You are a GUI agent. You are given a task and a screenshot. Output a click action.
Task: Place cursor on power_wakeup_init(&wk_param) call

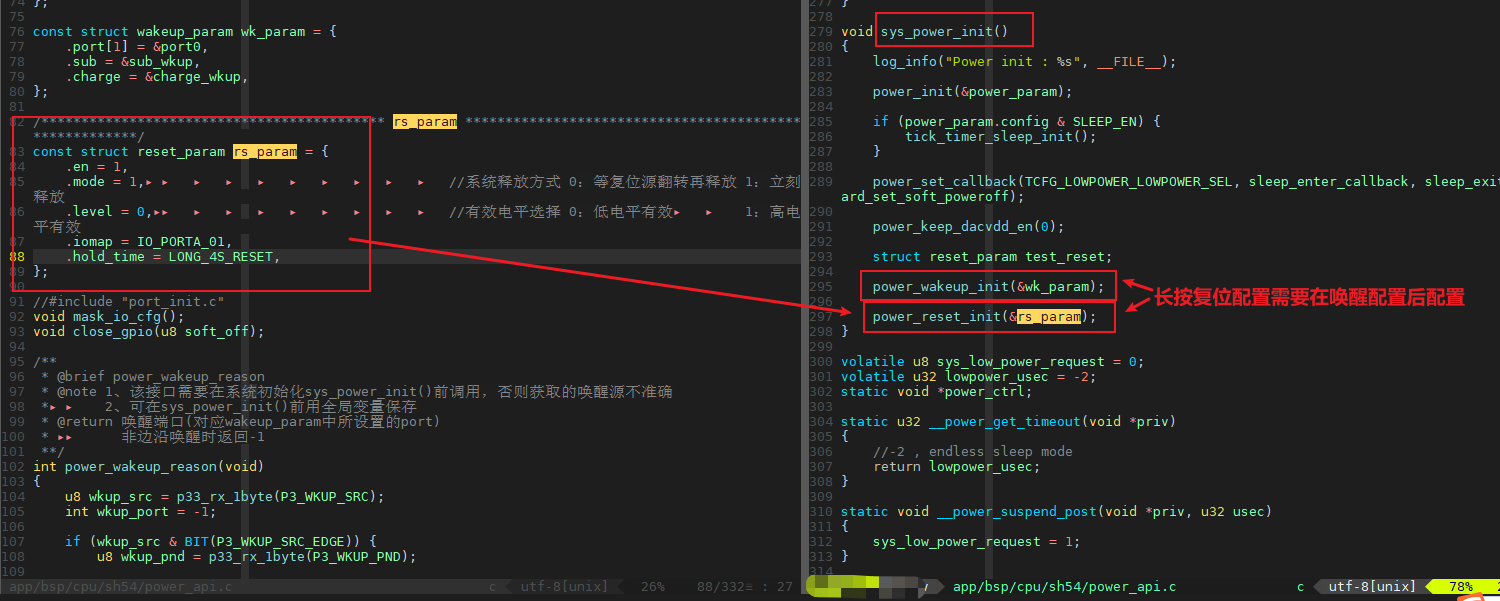[x=988, y=287]
